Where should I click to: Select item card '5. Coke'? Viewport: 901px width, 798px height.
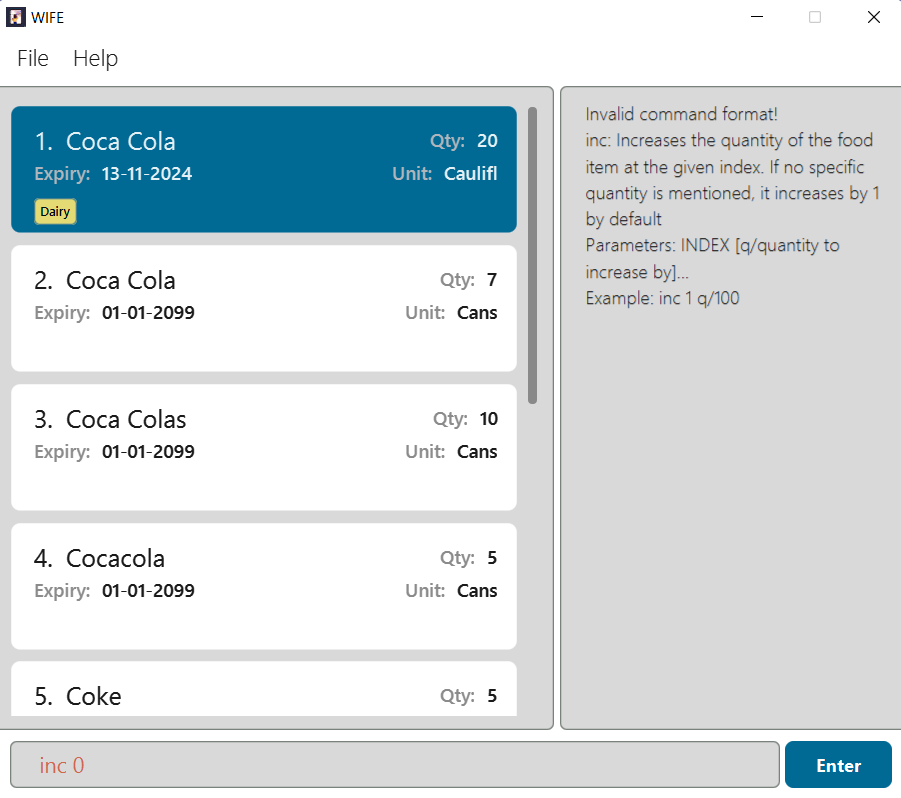tap(264, 689)
